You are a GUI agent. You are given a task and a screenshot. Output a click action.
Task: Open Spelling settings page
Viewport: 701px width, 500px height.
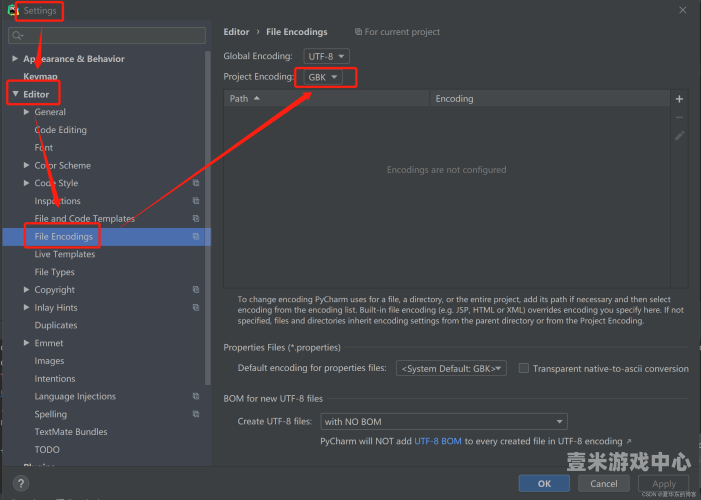(51, 414)
